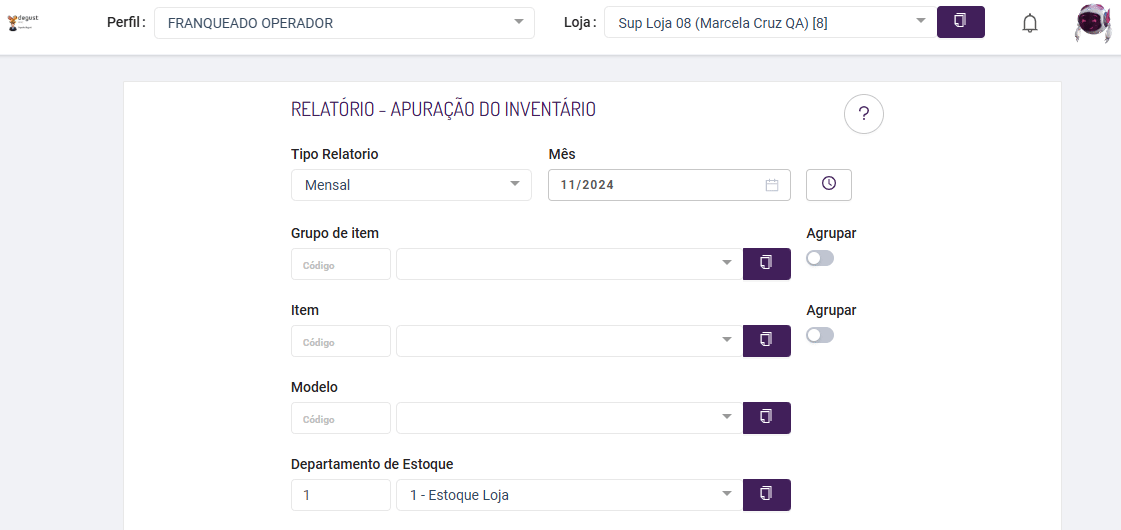Screen dimensions: 1121x530
Task: Click the purple copy icon for Modelo row
Action: (766, 418)
